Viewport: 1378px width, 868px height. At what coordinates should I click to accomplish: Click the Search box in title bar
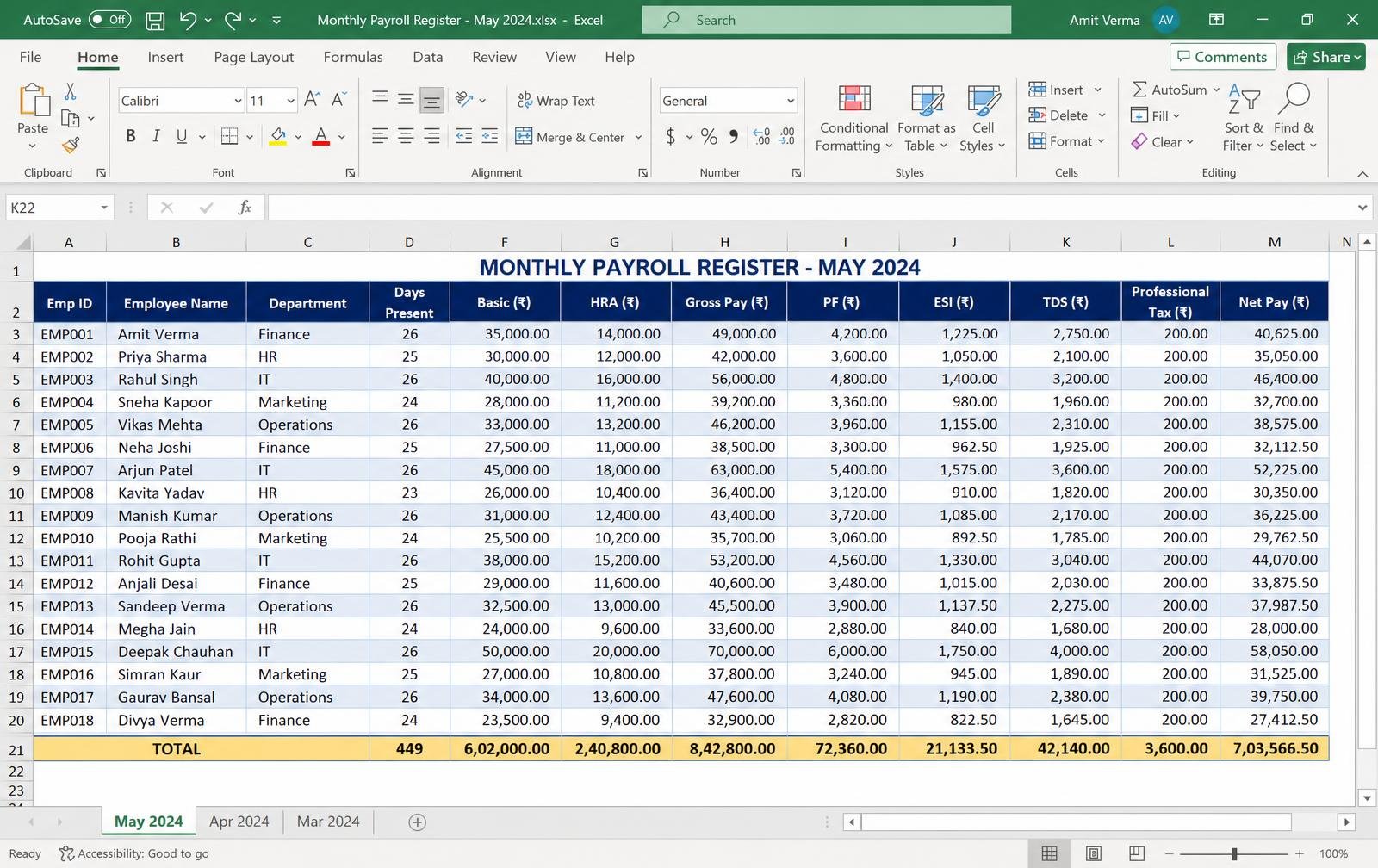click(827, 20)
